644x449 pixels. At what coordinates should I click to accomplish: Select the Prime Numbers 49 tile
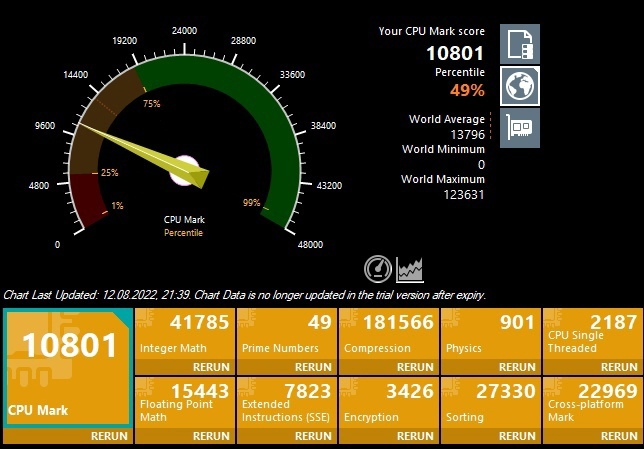(x=287, y=334)
